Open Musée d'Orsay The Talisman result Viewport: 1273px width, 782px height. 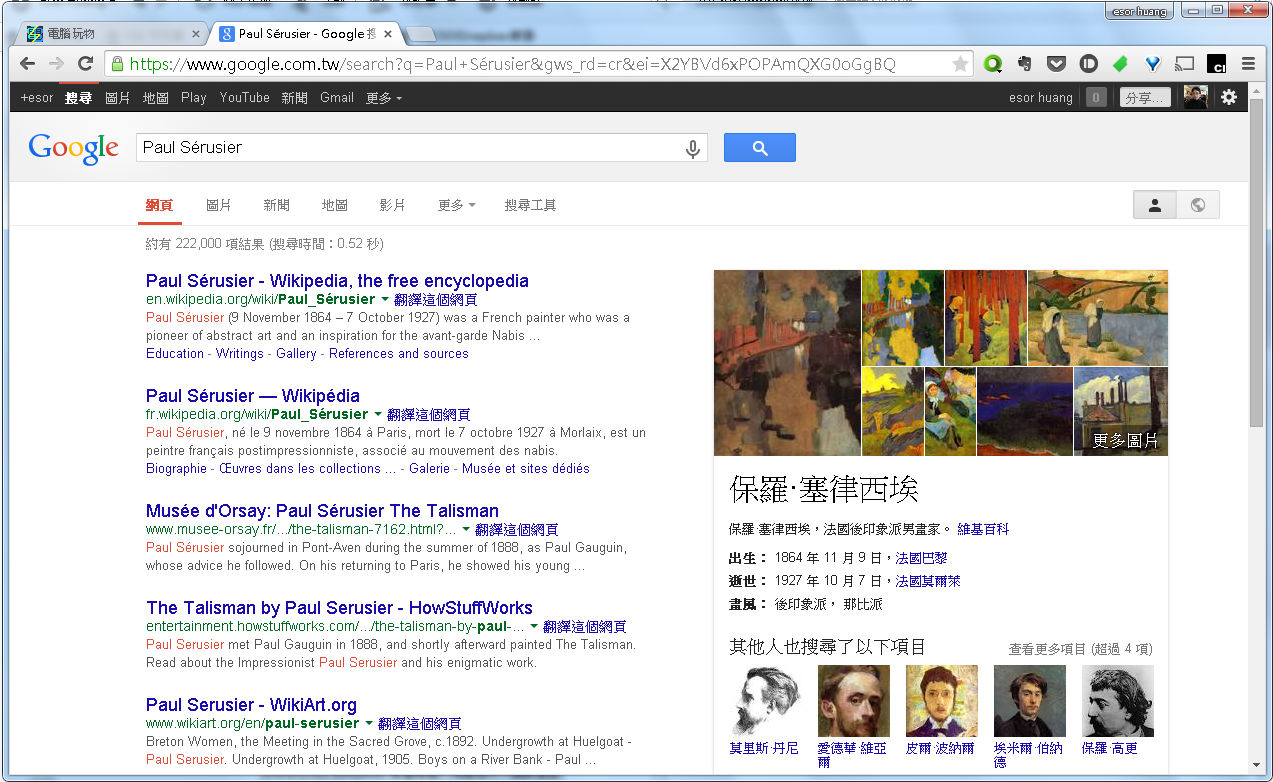322,511
